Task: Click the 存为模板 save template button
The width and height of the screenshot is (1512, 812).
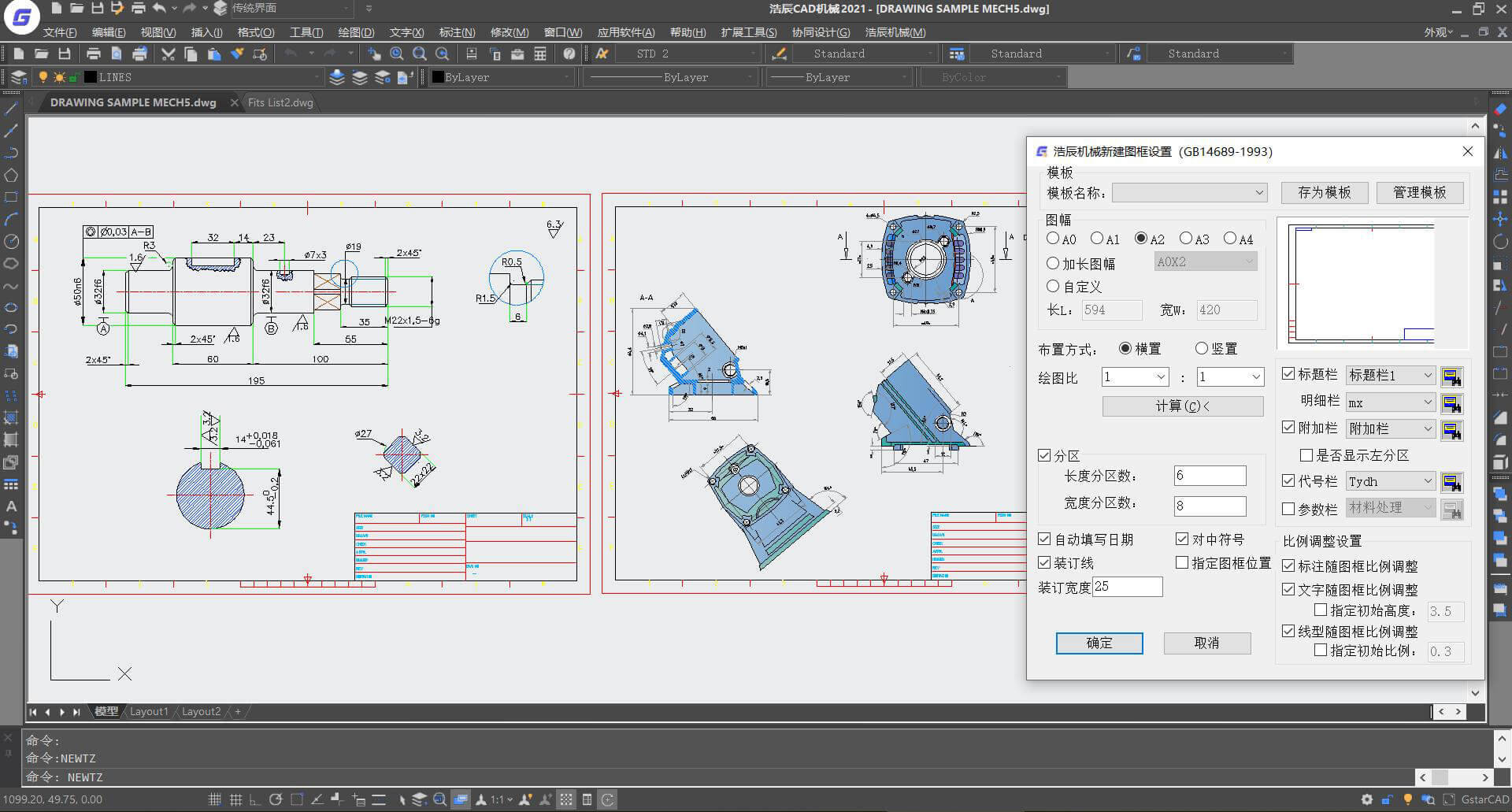Action: tap(1324, 193)
